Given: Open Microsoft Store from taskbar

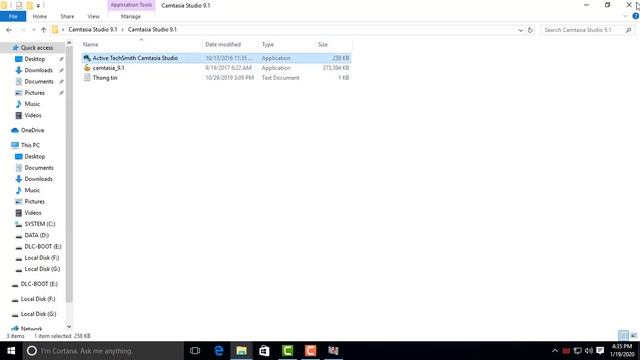Looking at the screenshot, I should 264,351.
